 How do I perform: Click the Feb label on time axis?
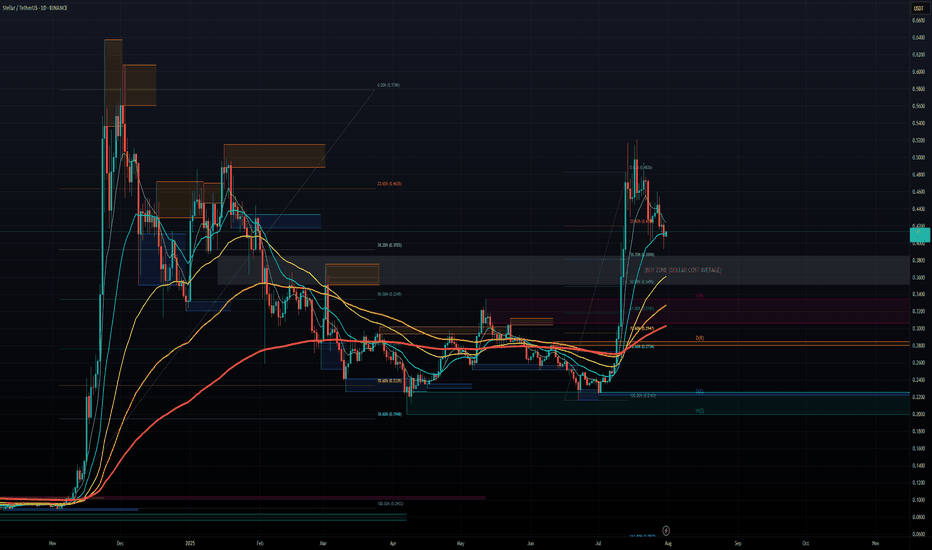(x=259, y=543)
